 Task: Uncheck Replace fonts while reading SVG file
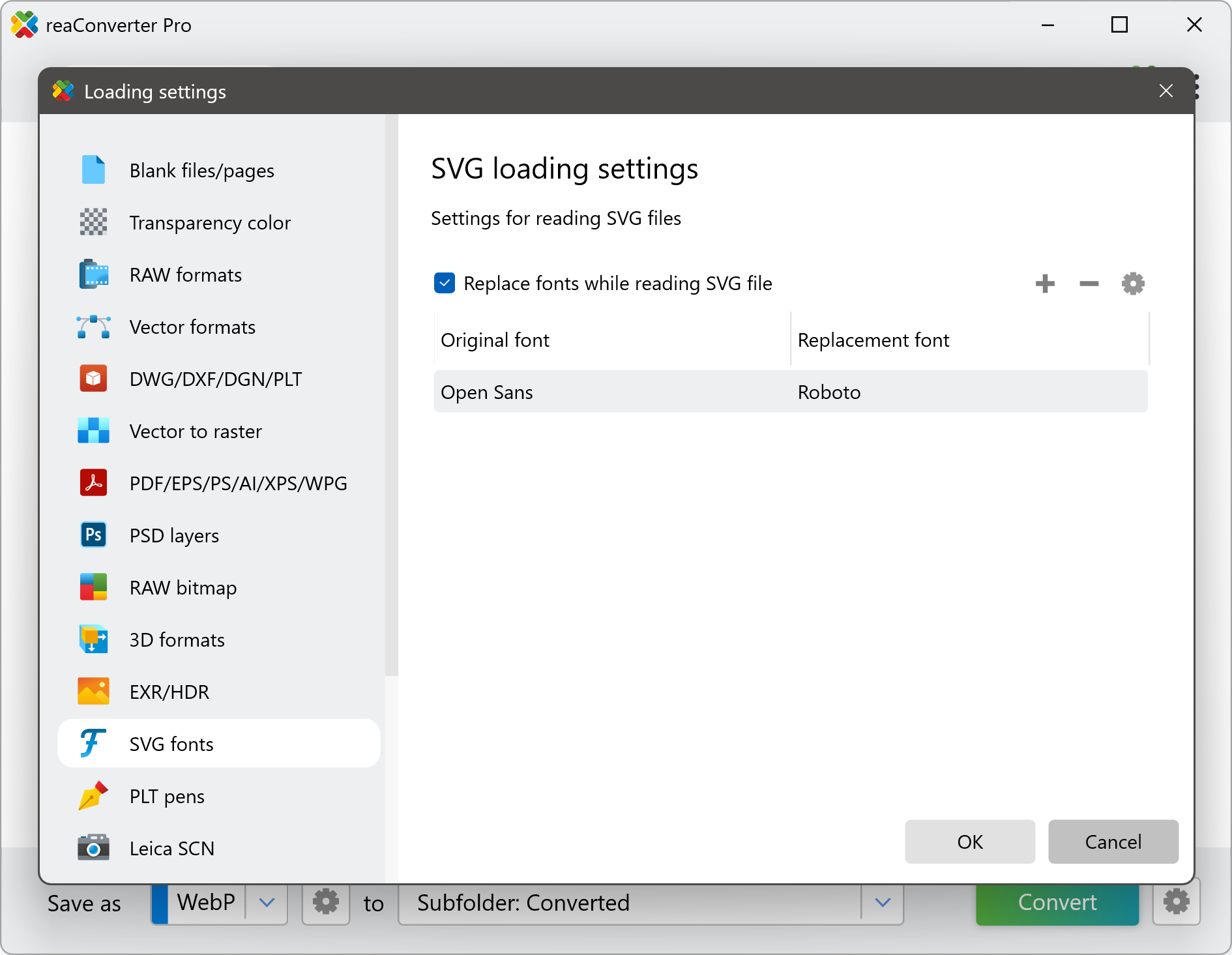tap(445, 284)
